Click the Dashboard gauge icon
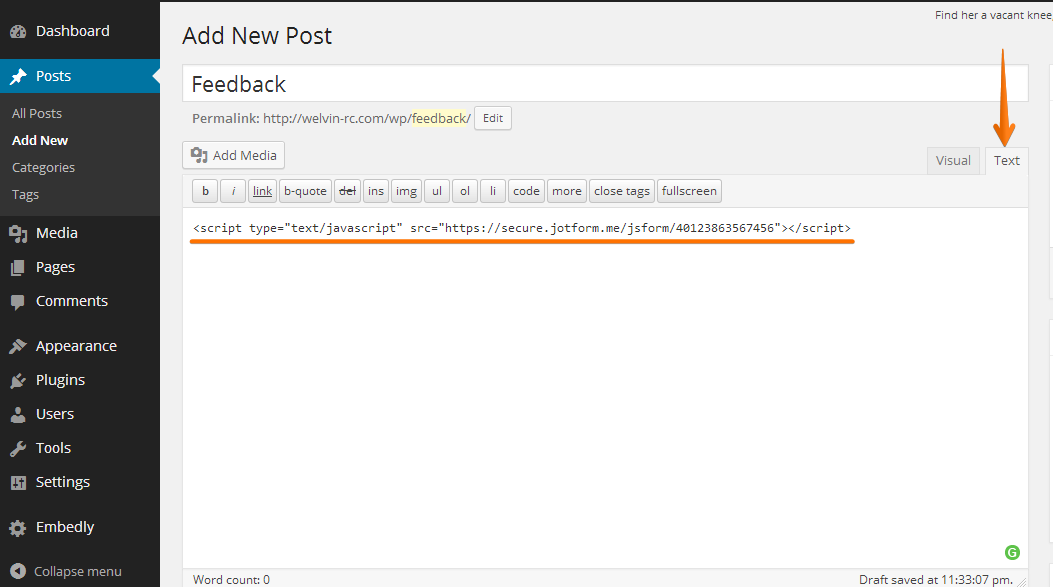Viewport: 1053px width, 587px height. 18,31
